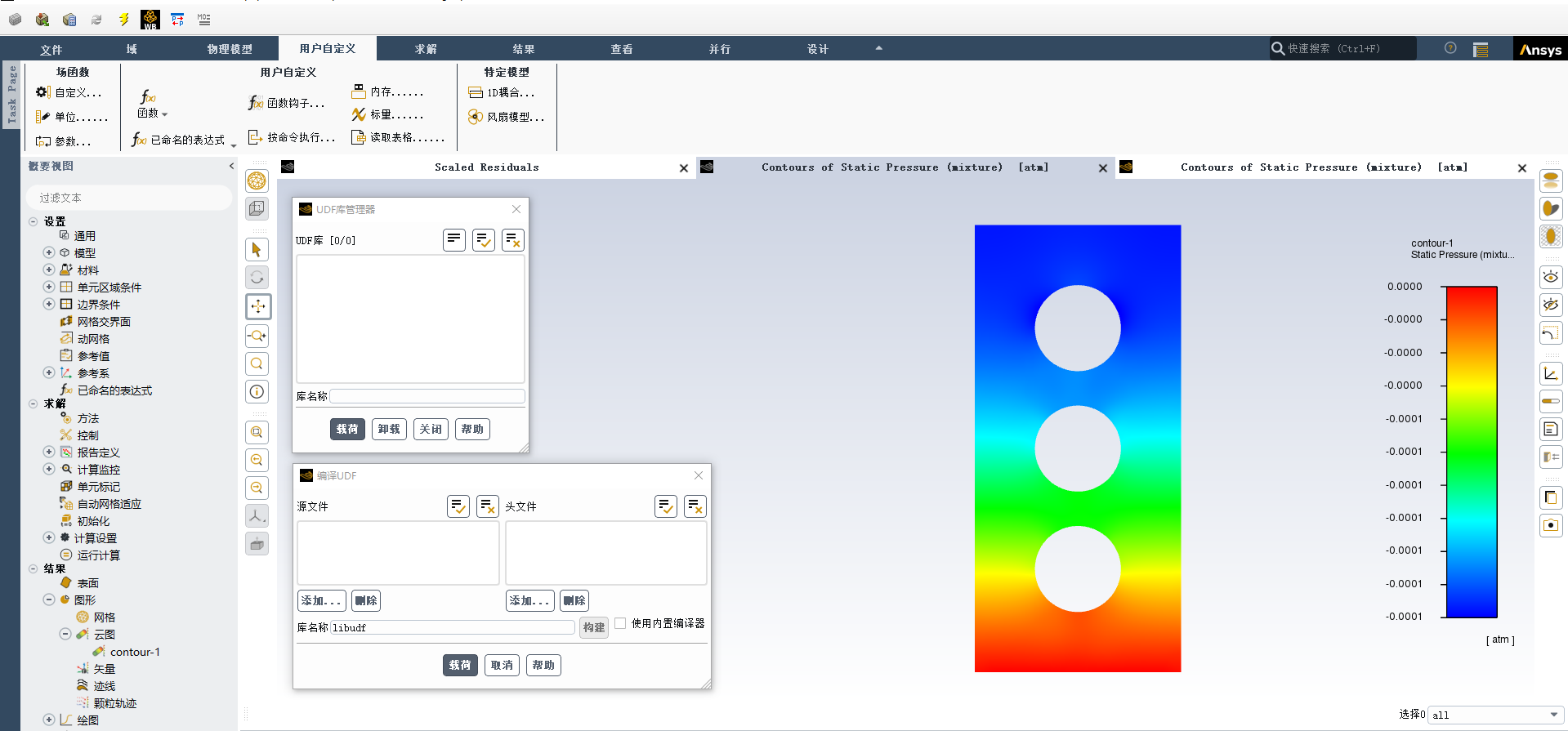The width and height of the screenshot is (1568, 731).
Task: Click 关闭 in UDF库管理器
Action: pyautogui.click(x=431, y=429)
